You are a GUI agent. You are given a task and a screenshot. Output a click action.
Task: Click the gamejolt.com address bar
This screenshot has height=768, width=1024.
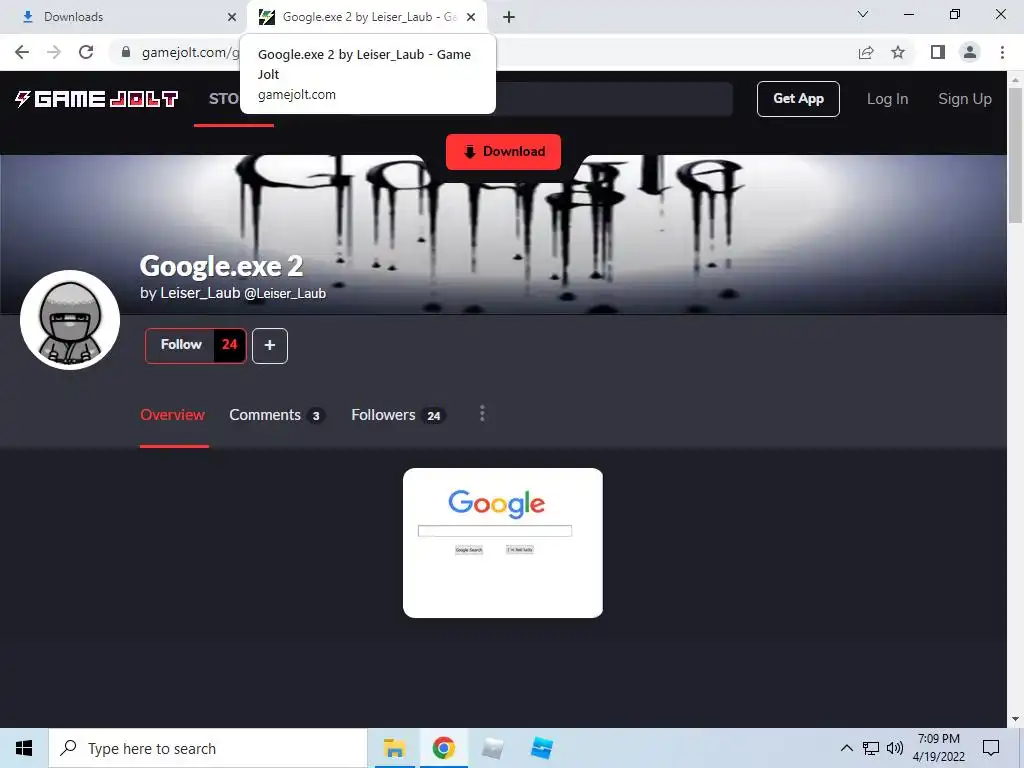[x=483, y=52]
